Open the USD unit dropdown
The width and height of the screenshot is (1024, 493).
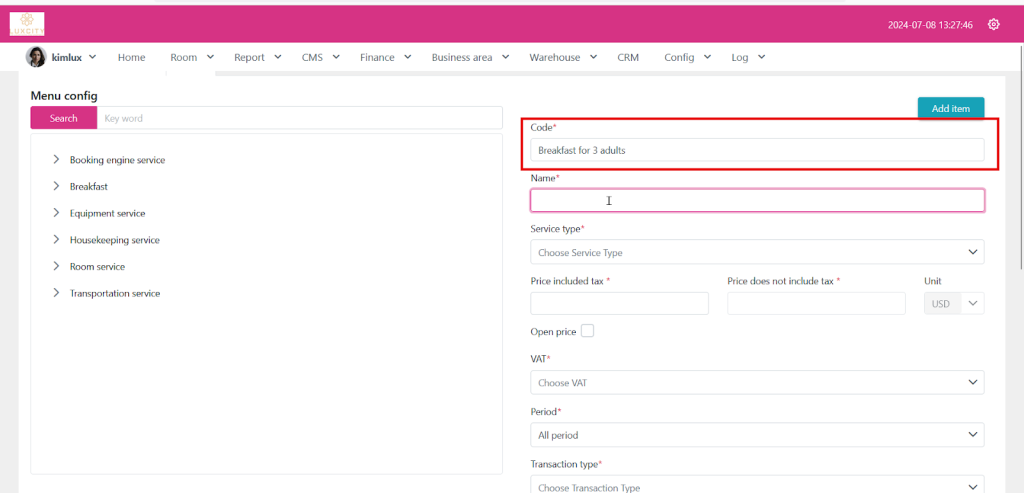point(954,303)
